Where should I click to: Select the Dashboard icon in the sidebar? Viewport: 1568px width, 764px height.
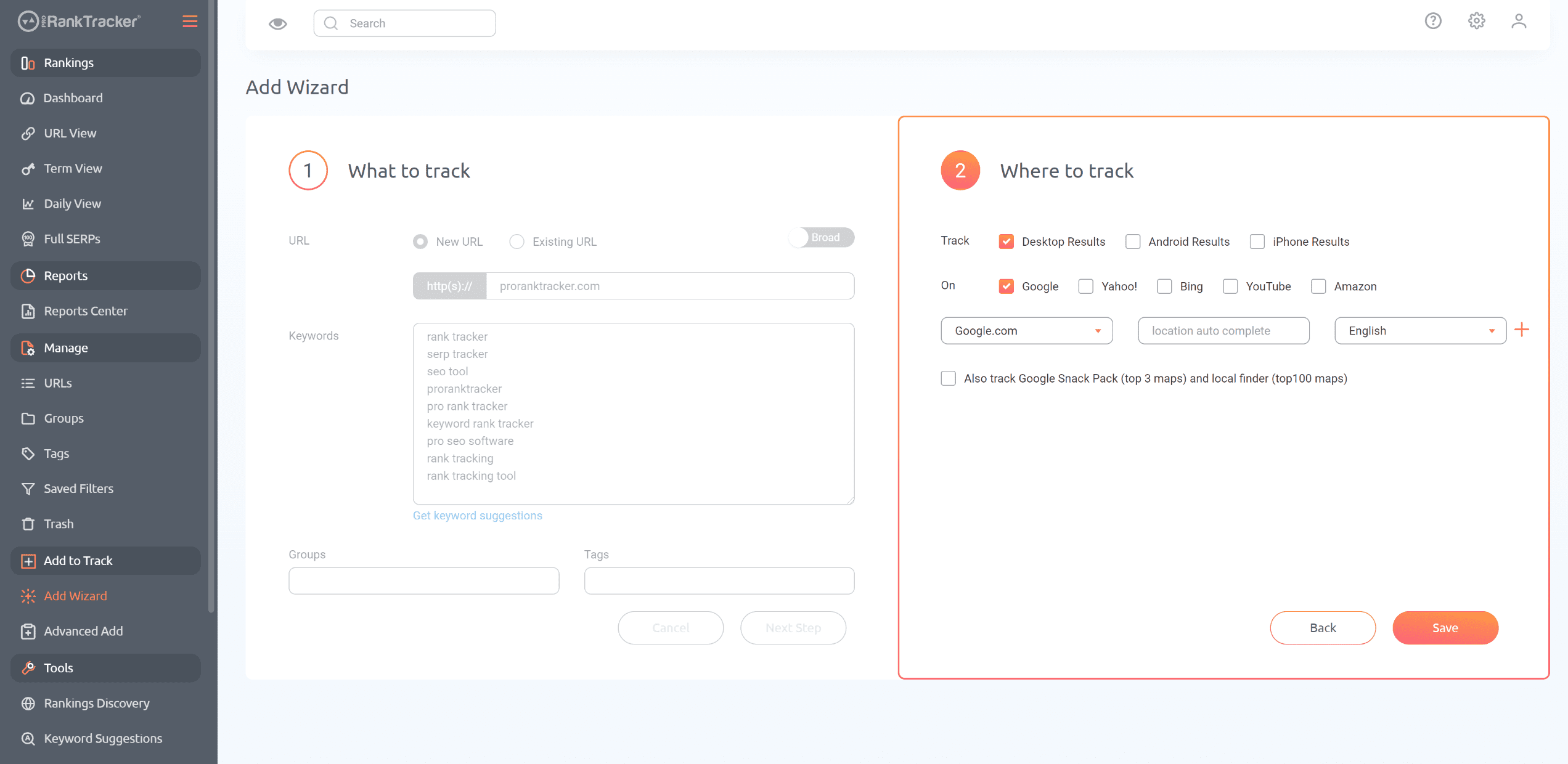click(28, 97)
